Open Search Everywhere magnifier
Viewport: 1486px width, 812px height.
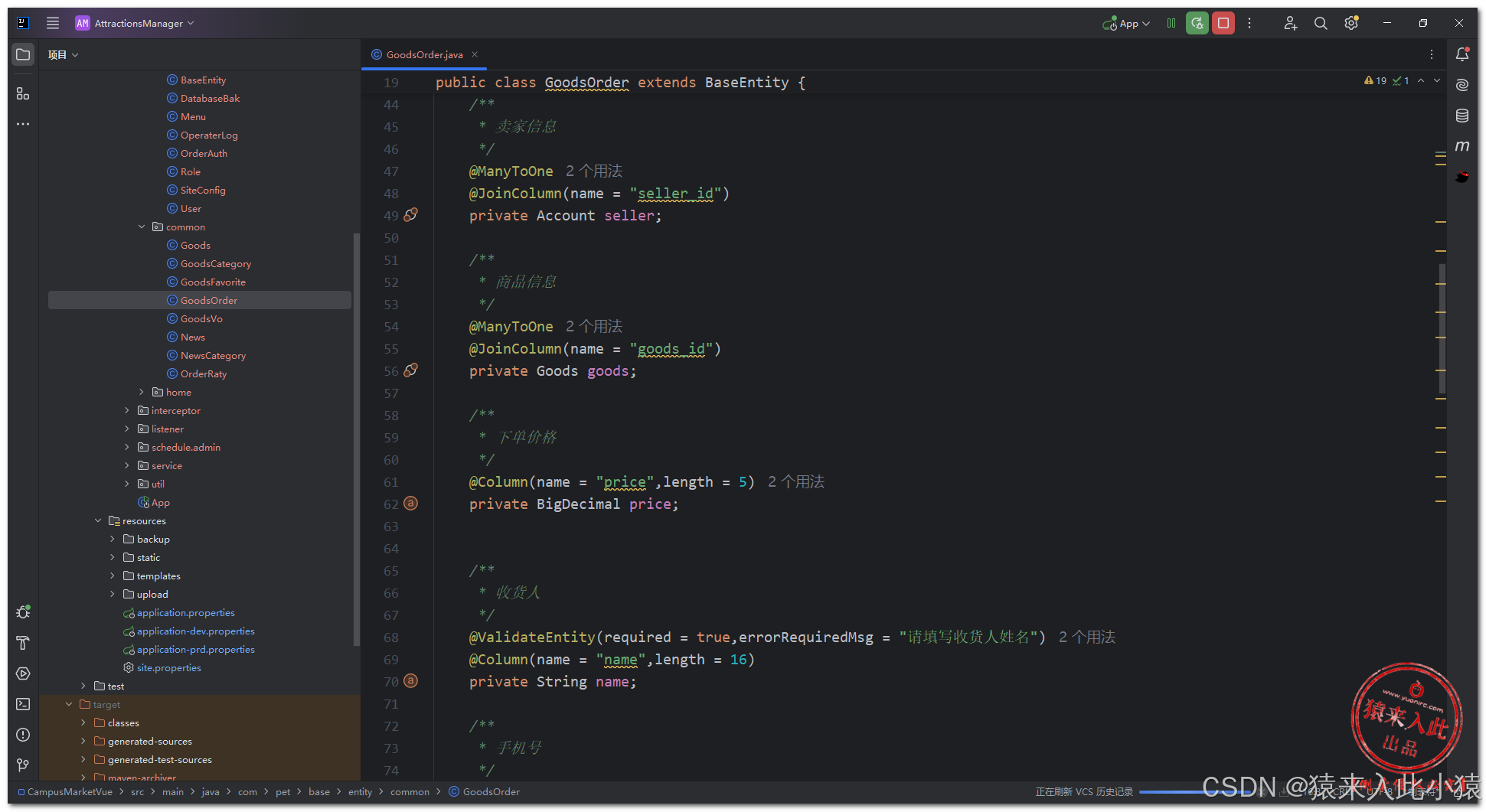pyautogui.click(x=1321, y=23)
